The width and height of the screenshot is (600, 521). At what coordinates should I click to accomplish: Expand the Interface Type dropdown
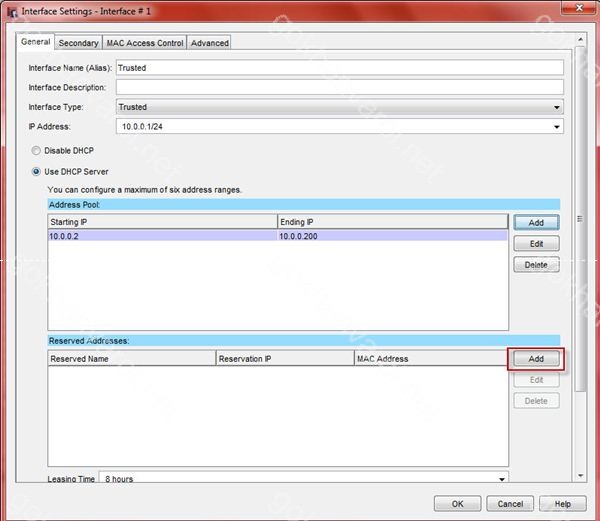click(x=556, y=107)
